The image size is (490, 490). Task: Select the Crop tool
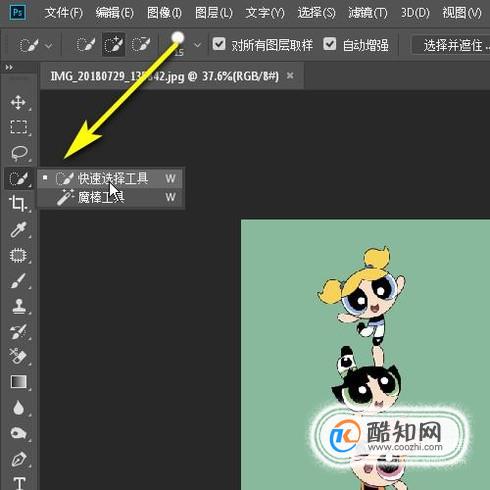pos(18,203)
